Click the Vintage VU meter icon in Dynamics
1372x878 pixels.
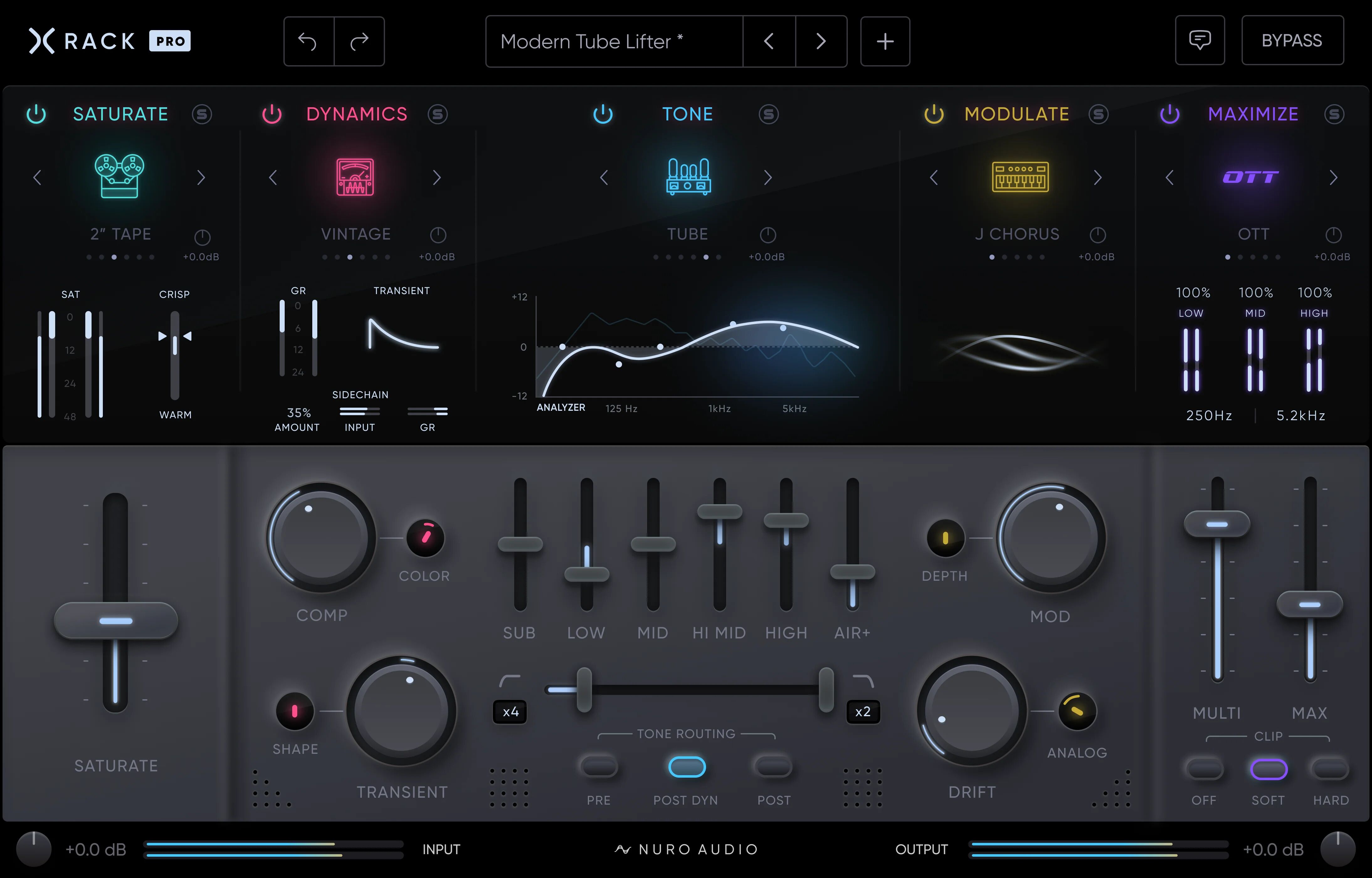click(x=356, y=177)
